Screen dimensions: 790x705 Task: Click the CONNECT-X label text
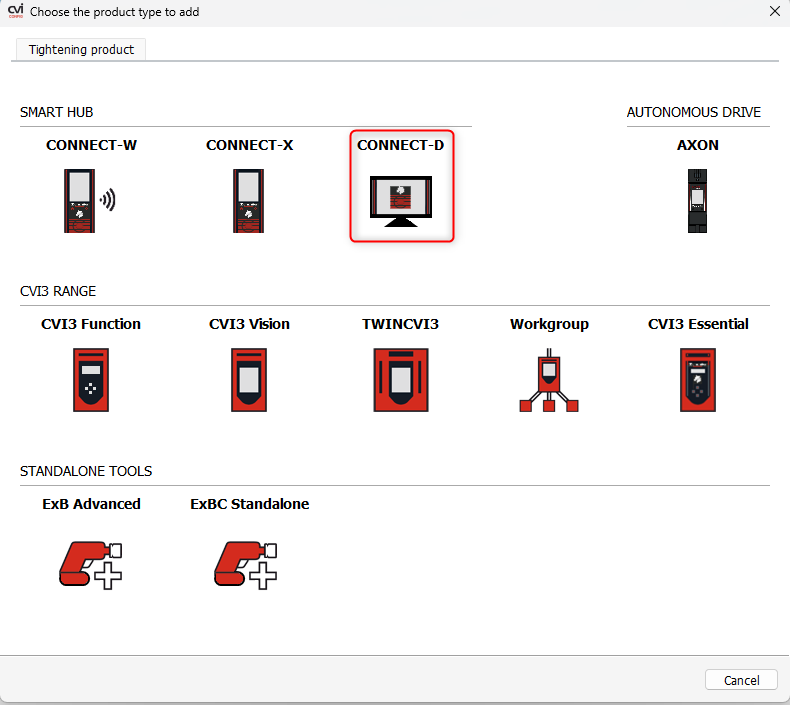[249, 145]
